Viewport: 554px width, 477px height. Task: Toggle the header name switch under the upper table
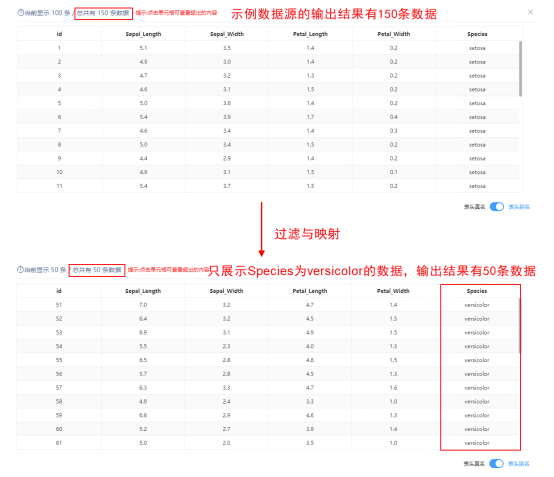tap(496, 207)
